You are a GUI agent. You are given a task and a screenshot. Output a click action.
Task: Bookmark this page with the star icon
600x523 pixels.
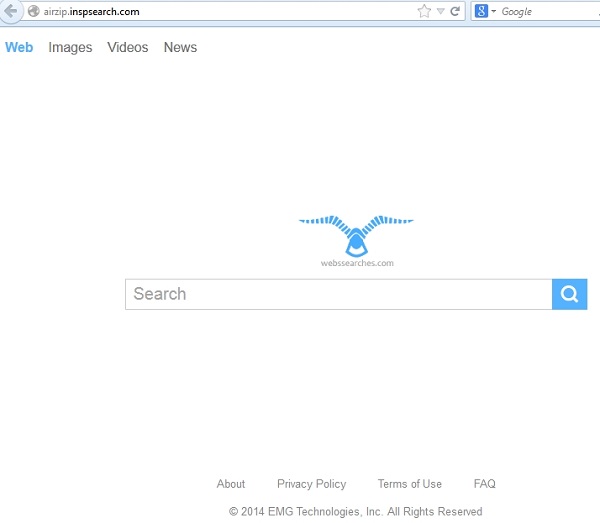click(424, 12)
